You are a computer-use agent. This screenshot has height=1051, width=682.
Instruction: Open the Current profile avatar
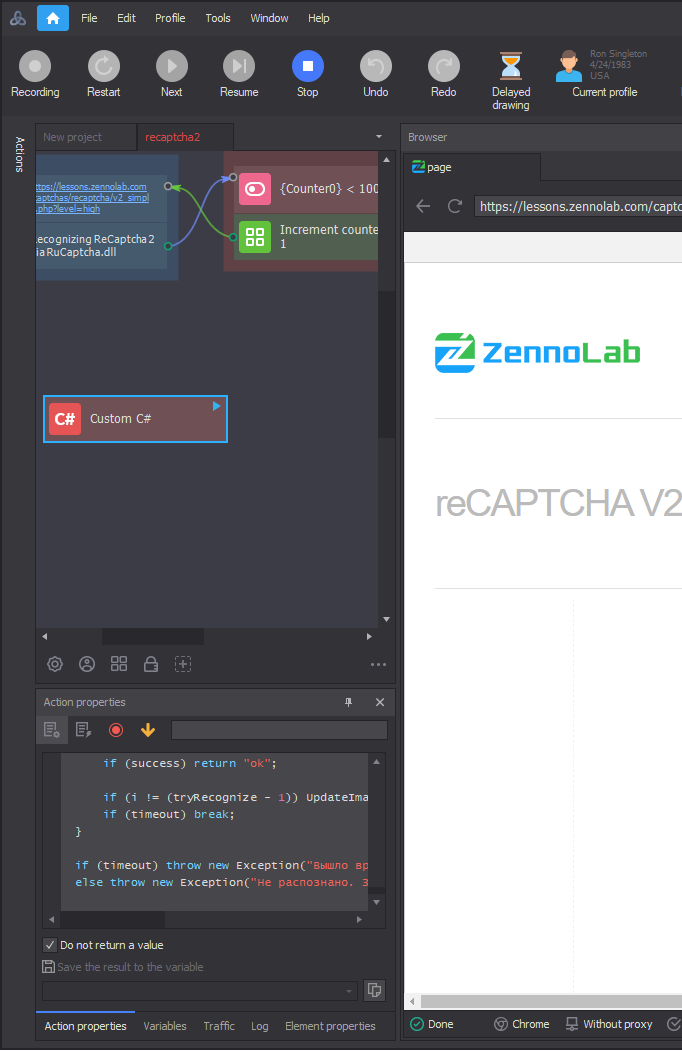tap(569, 66)
